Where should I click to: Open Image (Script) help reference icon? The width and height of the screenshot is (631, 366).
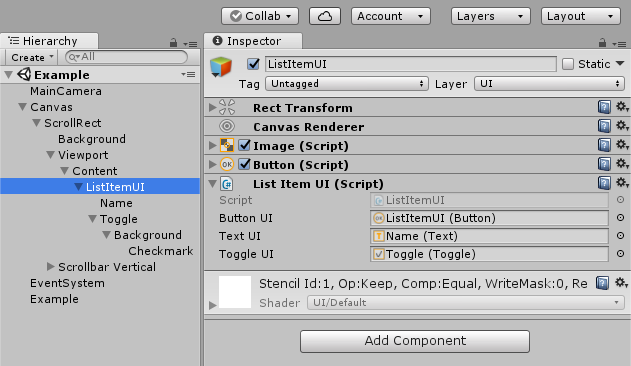tap(604, 145)
